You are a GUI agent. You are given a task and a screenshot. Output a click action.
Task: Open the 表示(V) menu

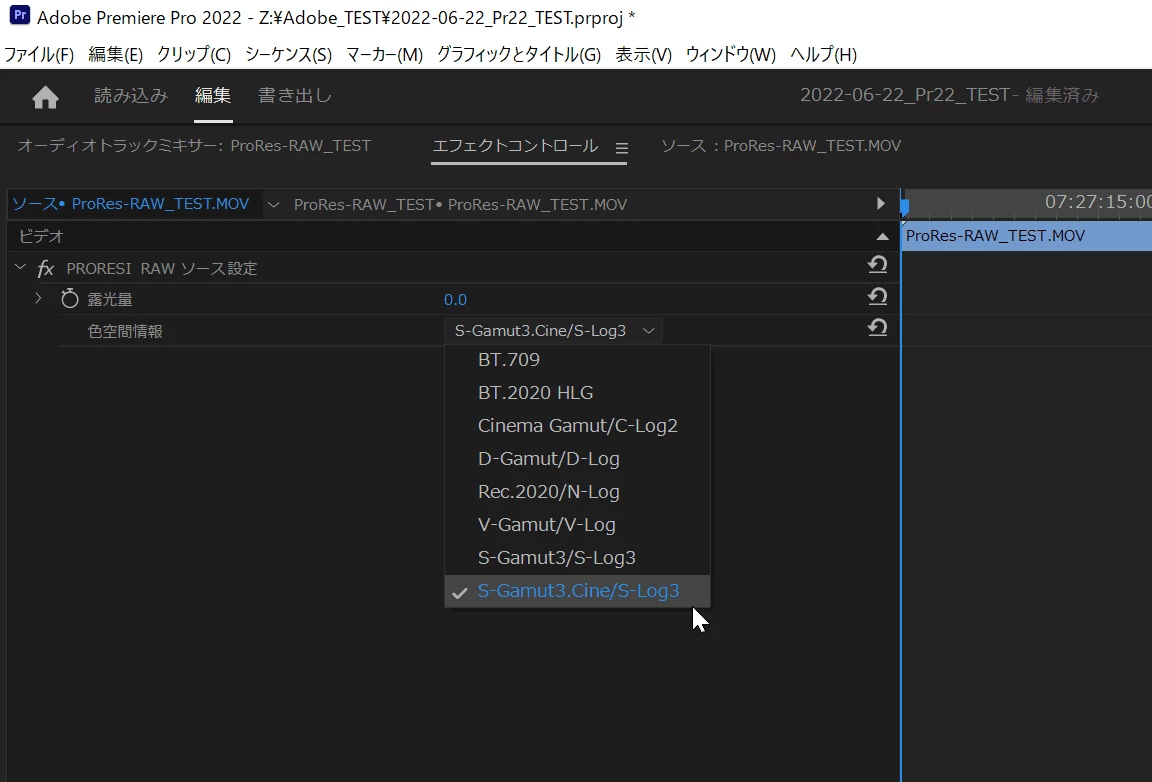[x=644, y=54]
